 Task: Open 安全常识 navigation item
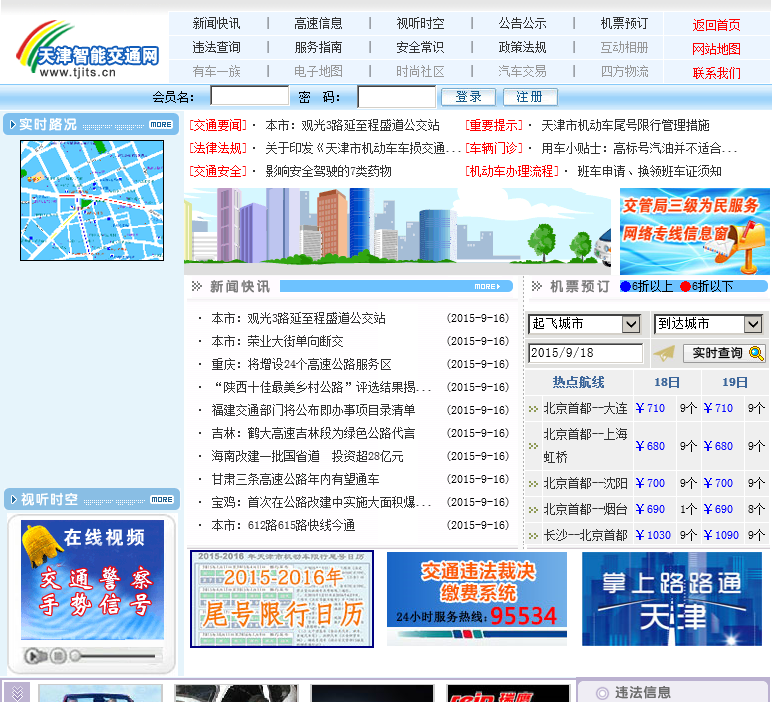click(x=420, y=47)
